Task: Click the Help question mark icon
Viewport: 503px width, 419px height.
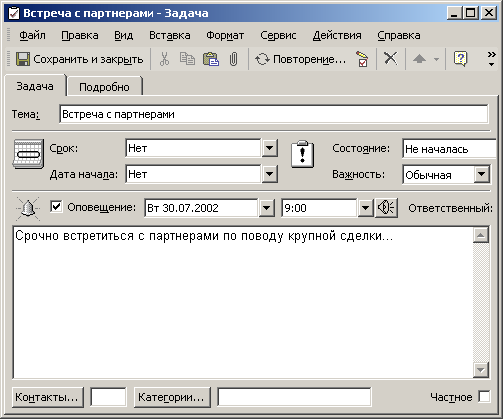Action: click(x=461, y=59)
